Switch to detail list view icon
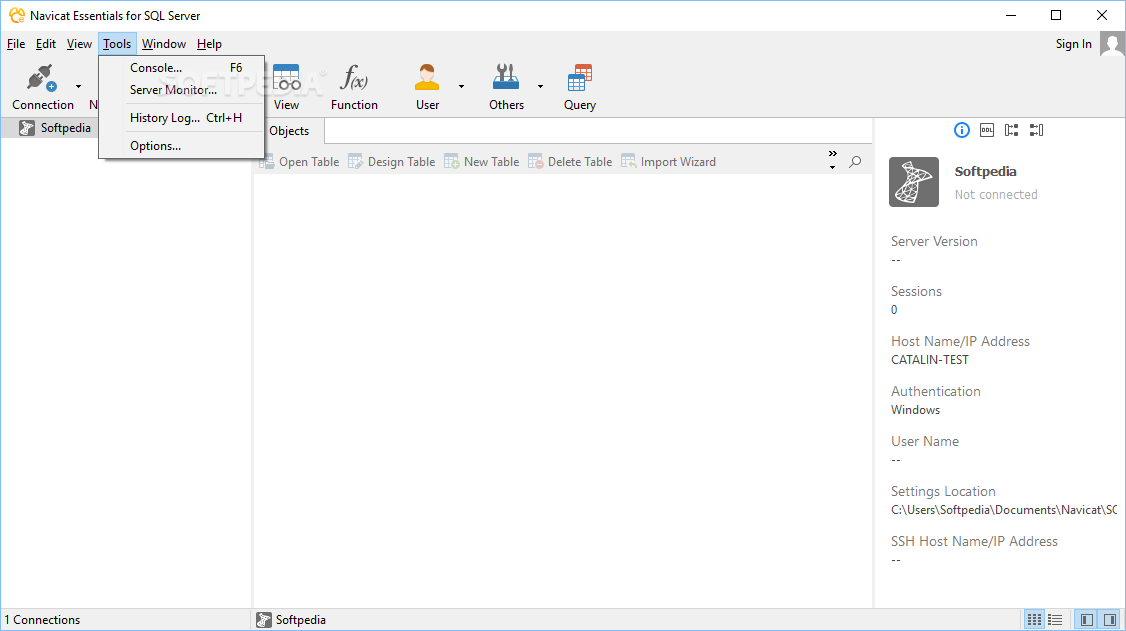The height and width of the screenshot is (631, 1126). (x=1055, y=620)
